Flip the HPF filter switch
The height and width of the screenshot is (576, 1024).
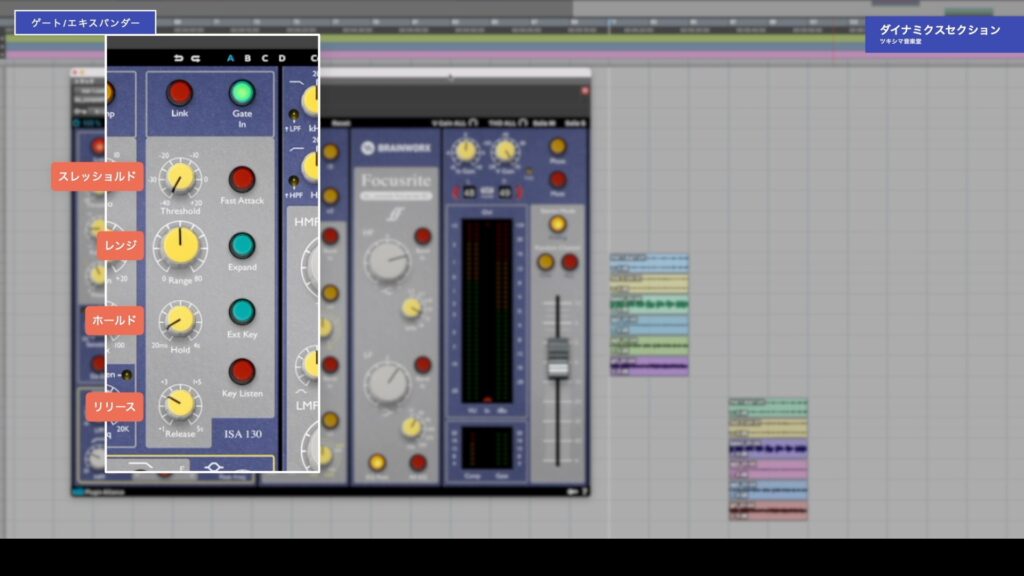(x=294, y=182)
